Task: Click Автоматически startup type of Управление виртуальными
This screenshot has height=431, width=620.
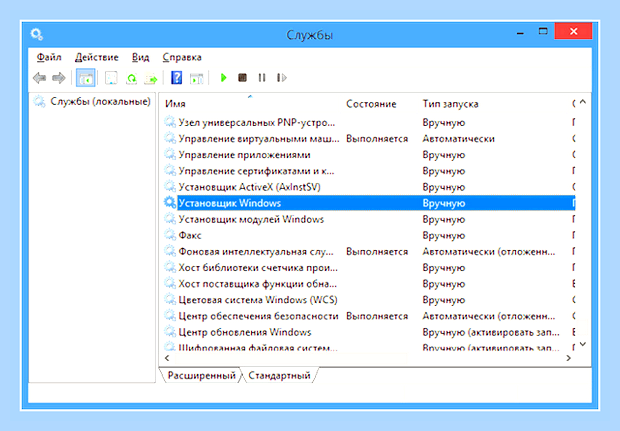Action: 458,138
